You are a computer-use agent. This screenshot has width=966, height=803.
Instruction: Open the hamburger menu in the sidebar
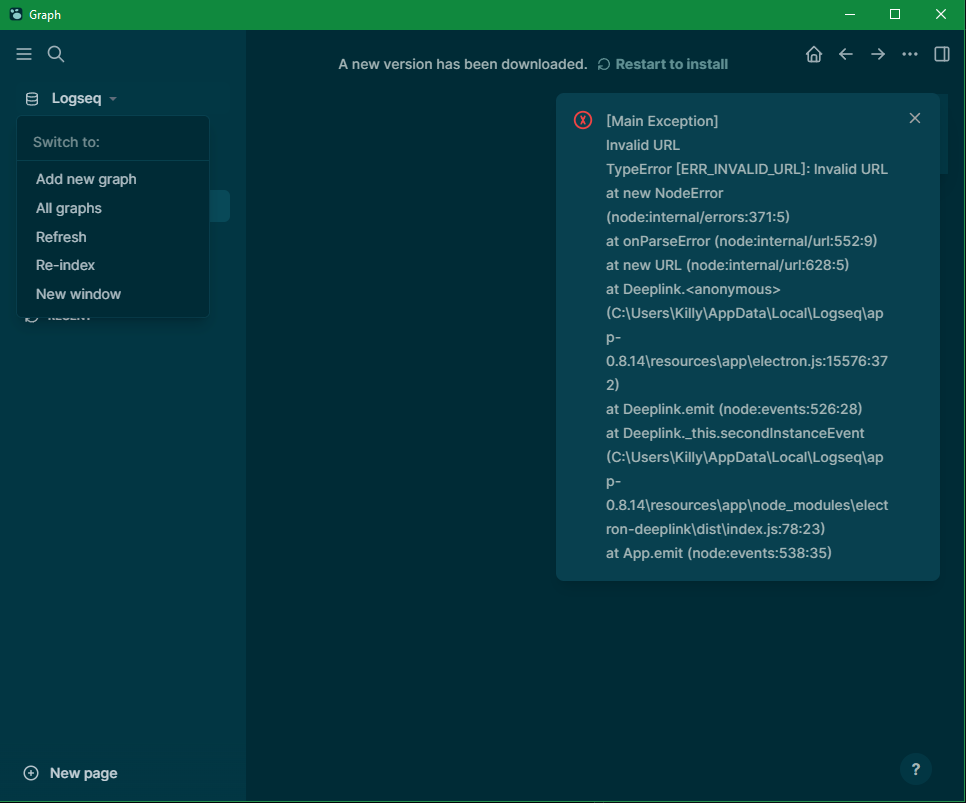click(x=24, y=54)
